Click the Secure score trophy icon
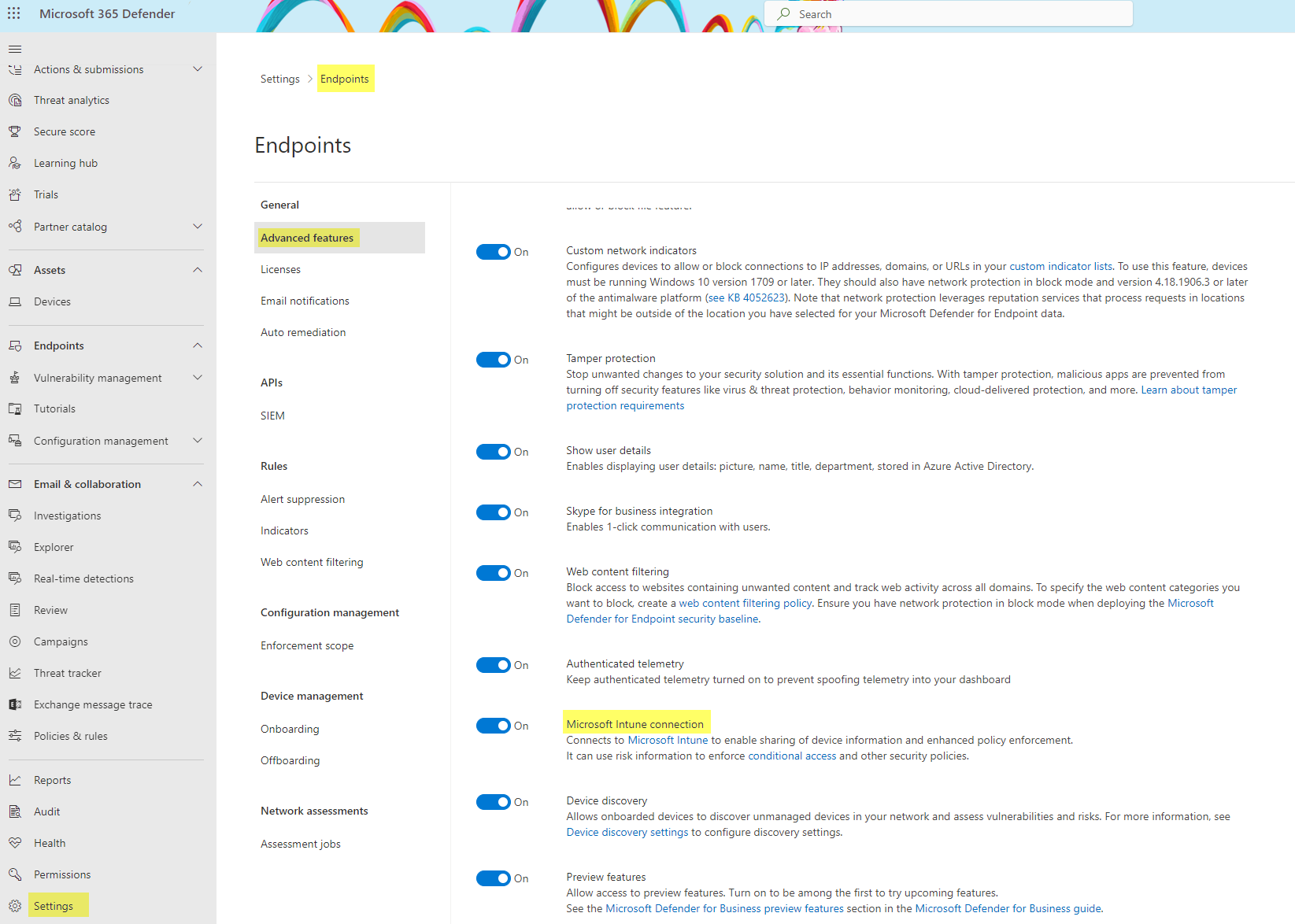Image resolution: width=1295 pixels, height=924 pixels. [15, 131]
